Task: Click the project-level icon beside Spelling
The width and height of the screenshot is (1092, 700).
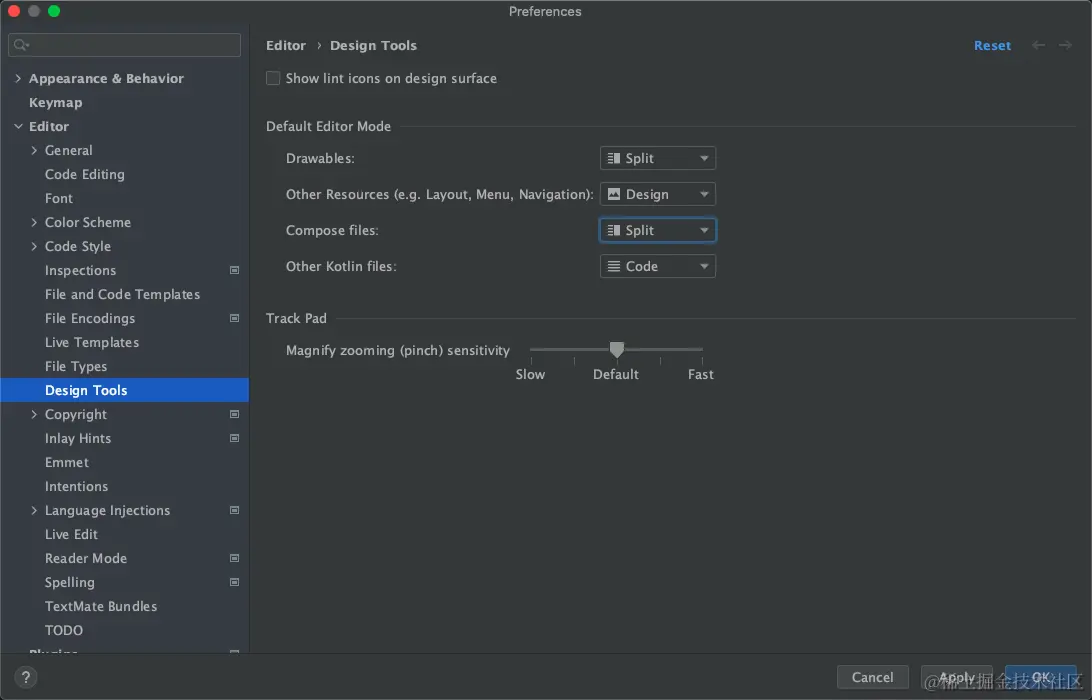Action: click(235, 582)
